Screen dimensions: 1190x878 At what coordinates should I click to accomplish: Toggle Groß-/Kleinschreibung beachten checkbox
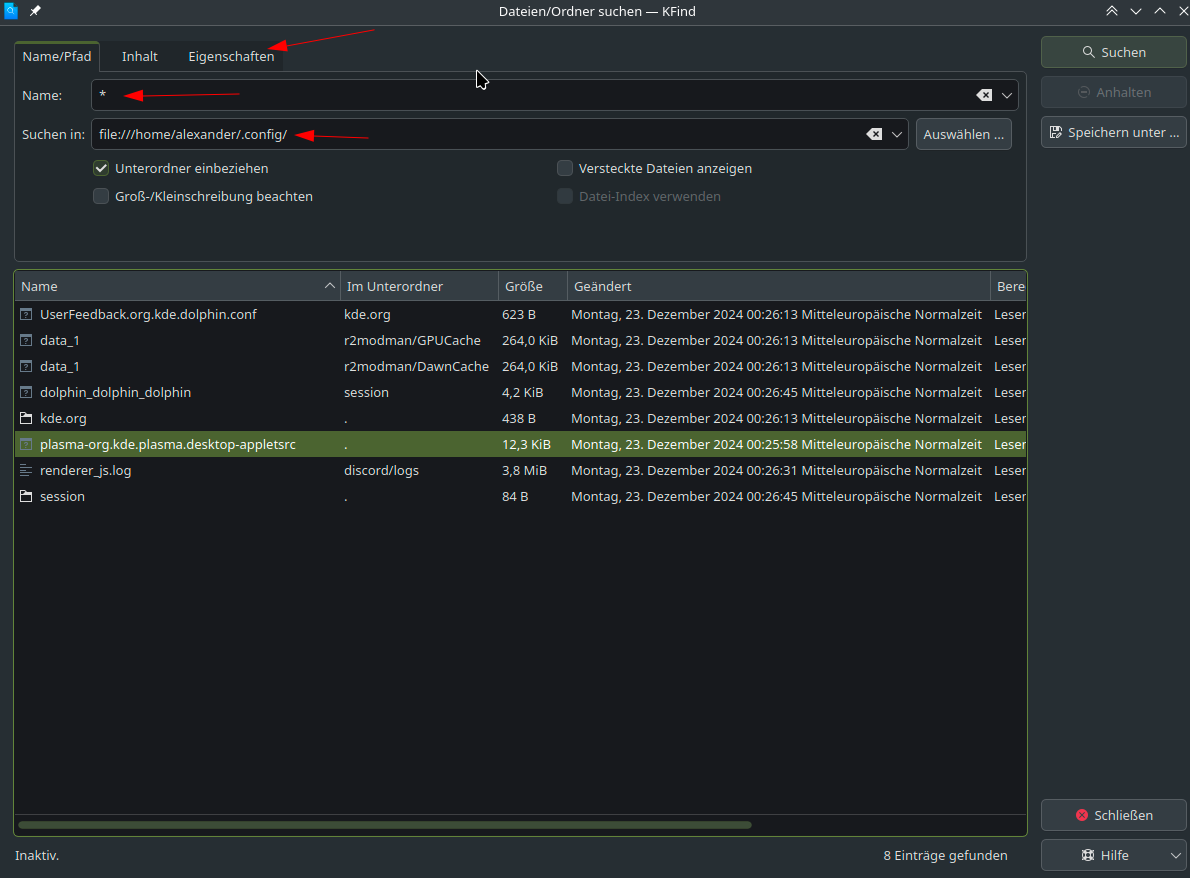[101, 197]
